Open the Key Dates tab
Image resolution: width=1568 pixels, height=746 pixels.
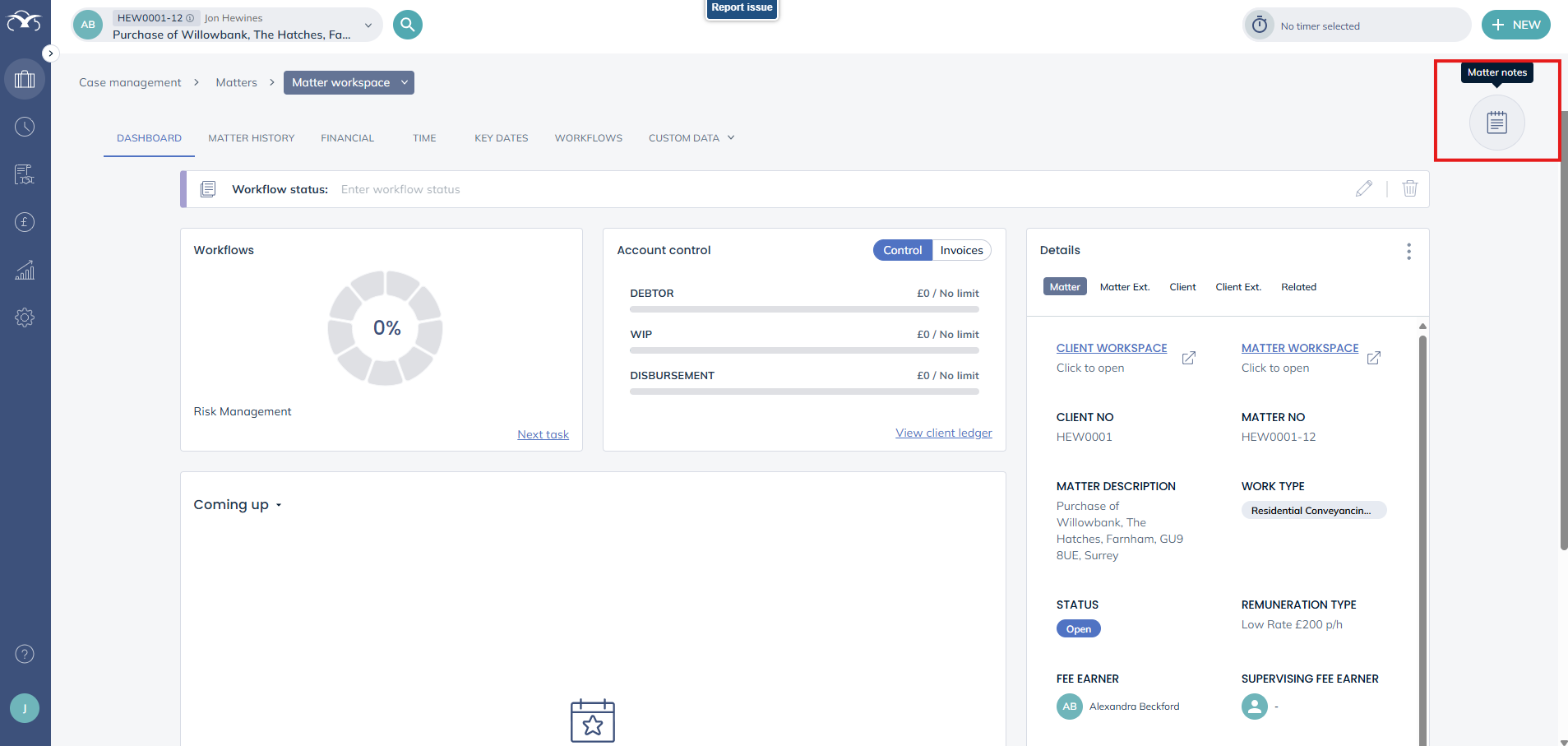pos(501,138)
